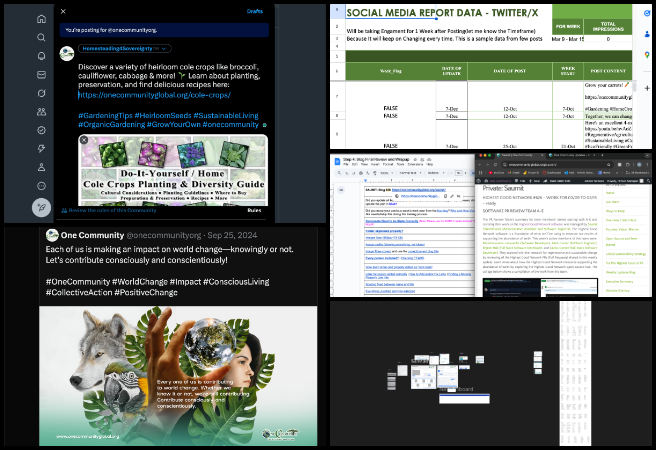Open the Help menu in Google Docs
Screen dimensions: 656x450
(430, 164)
